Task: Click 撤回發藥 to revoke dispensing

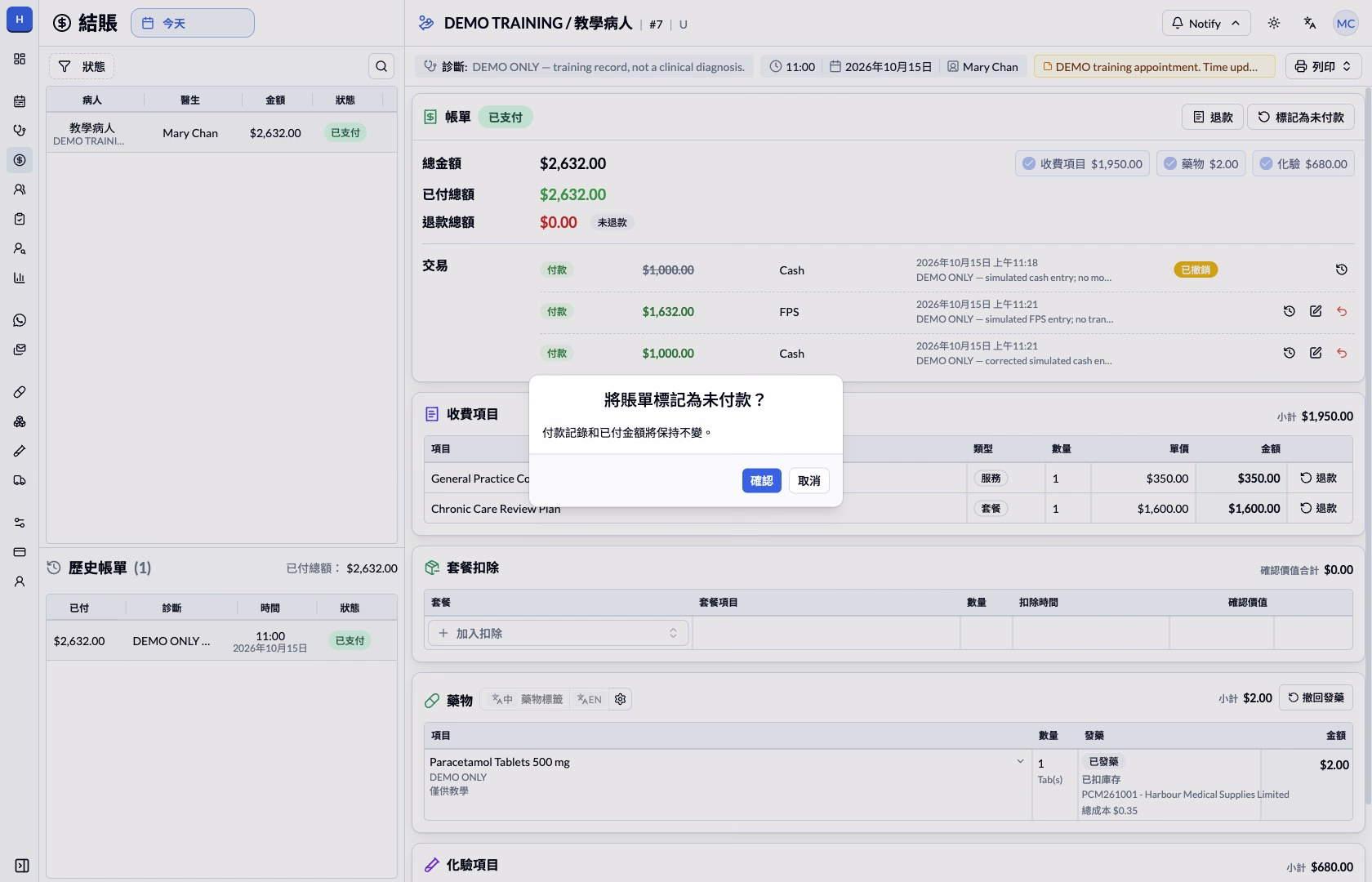Action: pyautogui.click(x=1316, y=697)
